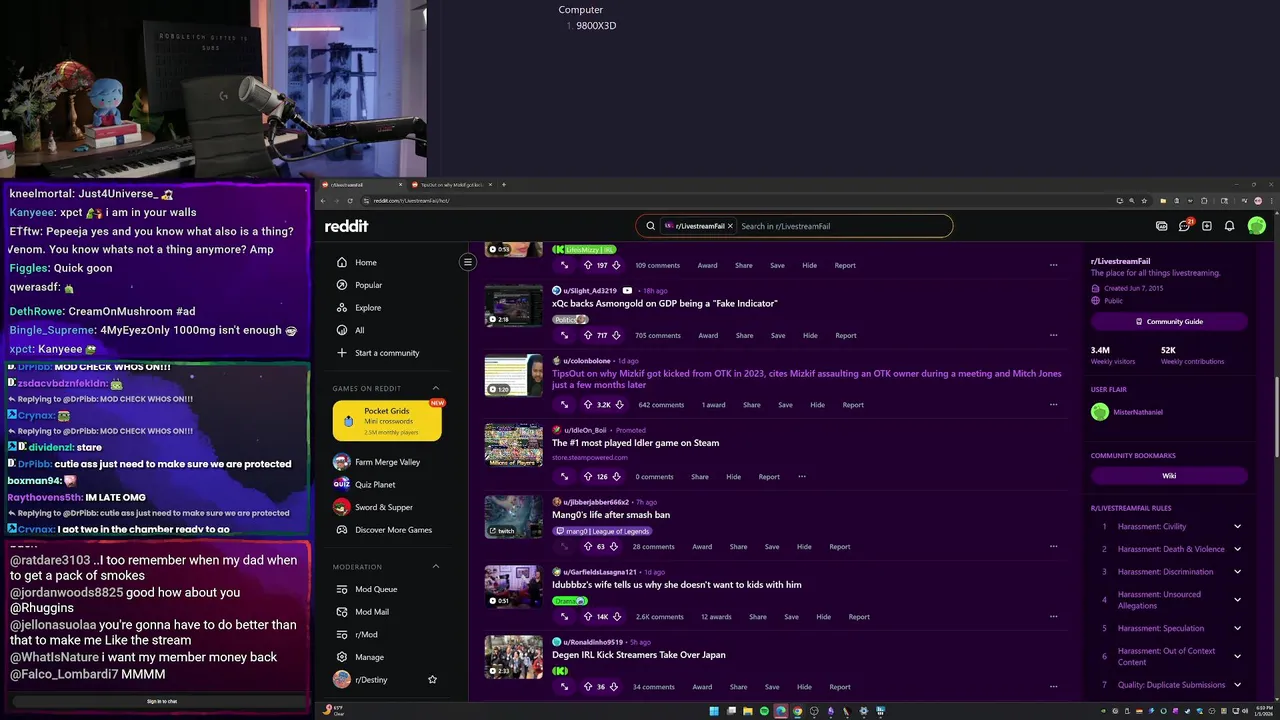This screenshot has height=720, width=1280.
Task: Switch to the TipsOut browser tab
Action: [451, 184]
